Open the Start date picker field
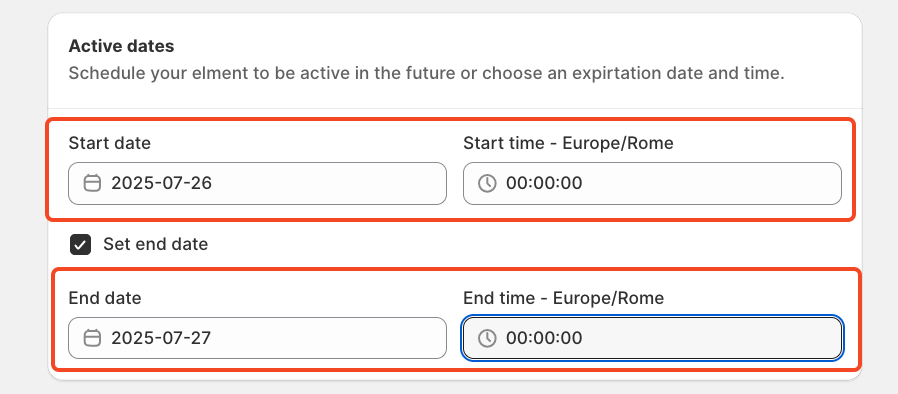898x394 pixels. click(257, 183)
